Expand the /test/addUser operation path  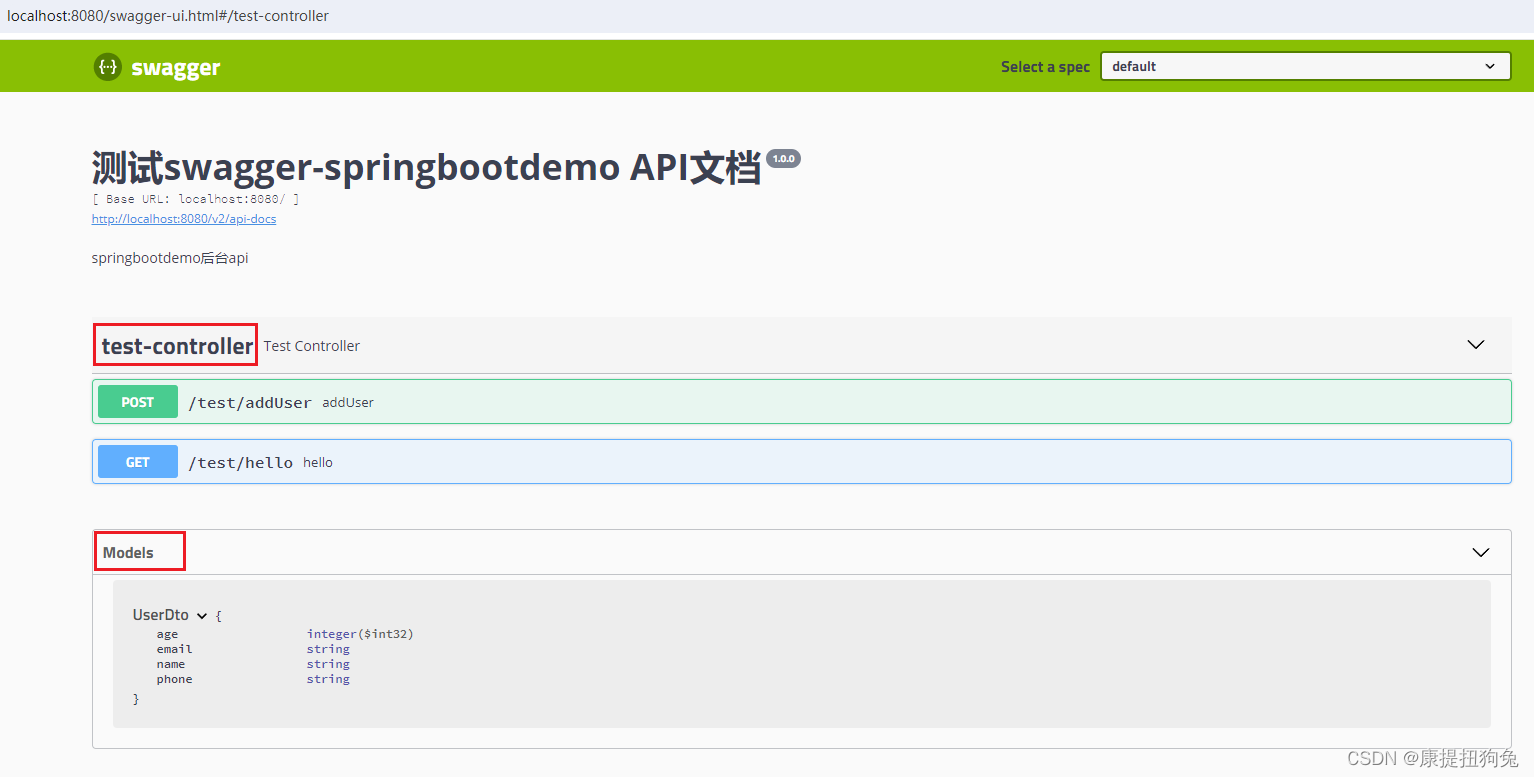coord(250,403)
